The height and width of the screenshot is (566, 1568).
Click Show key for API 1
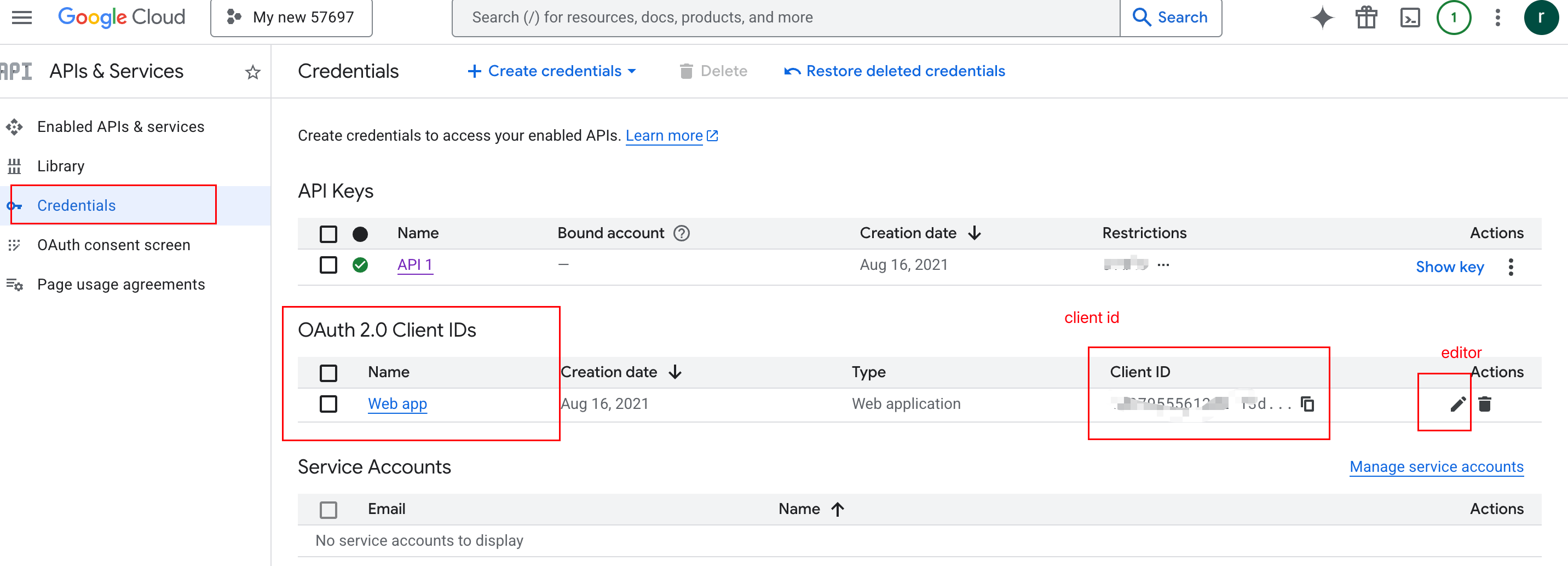(x=1449, y=267)
